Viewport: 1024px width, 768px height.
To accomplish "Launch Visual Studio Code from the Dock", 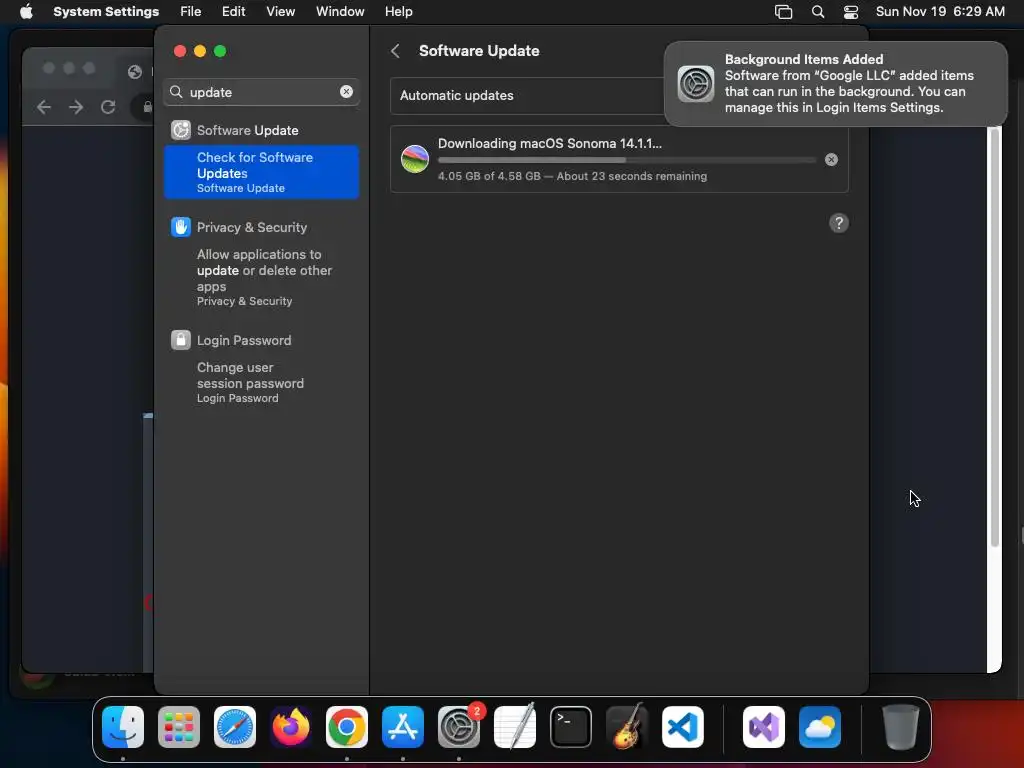I will point(683,727).
